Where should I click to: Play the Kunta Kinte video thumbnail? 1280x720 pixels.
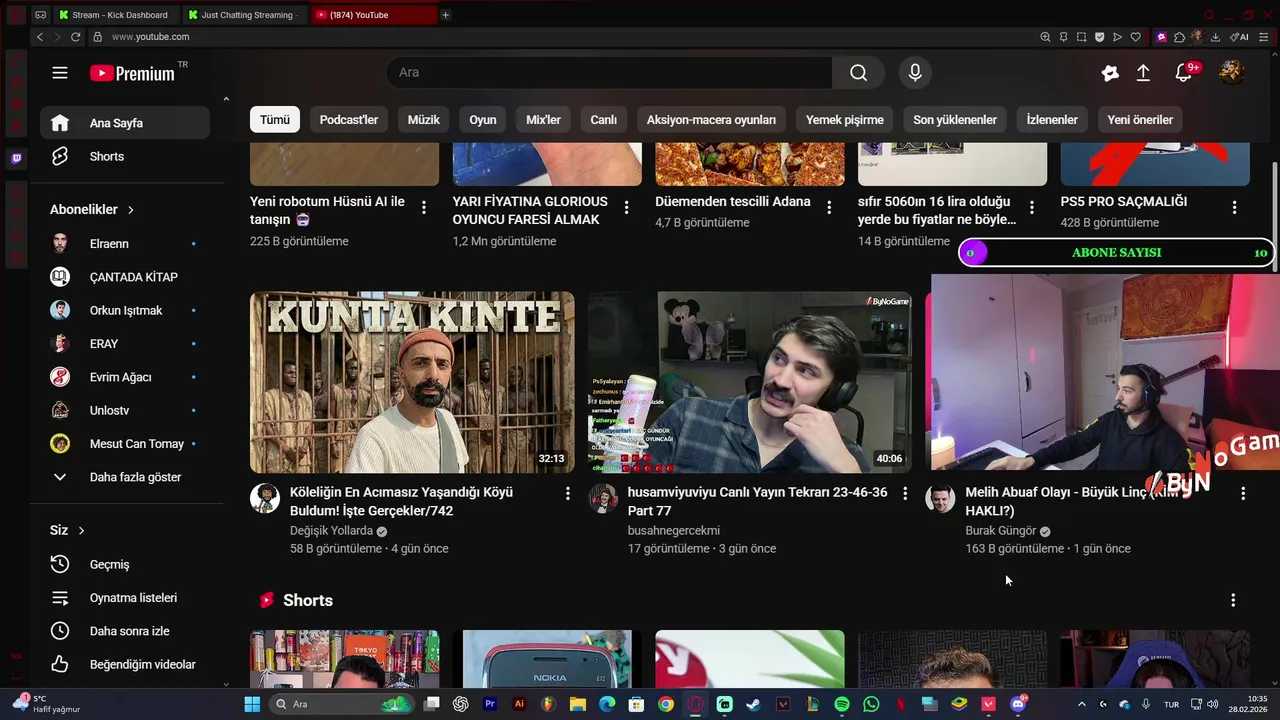point(412,382)
